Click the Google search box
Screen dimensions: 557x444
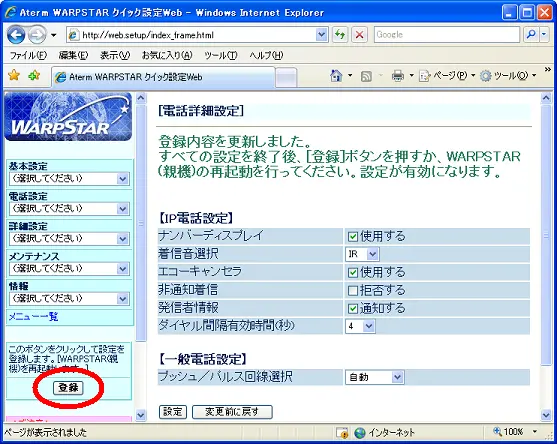tap(447, 35)
